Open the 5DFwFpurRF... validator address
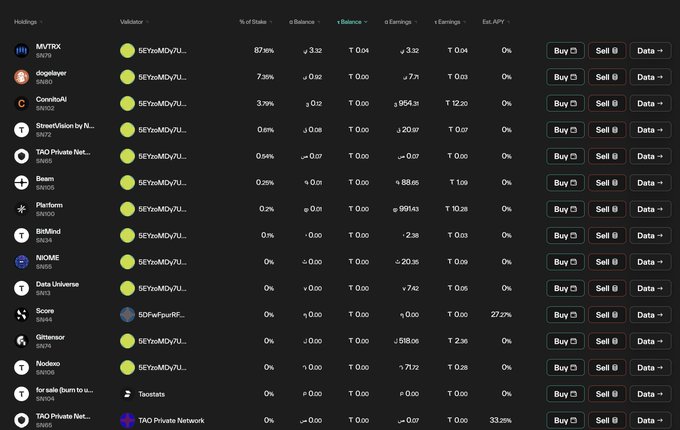 coord(161,315)
